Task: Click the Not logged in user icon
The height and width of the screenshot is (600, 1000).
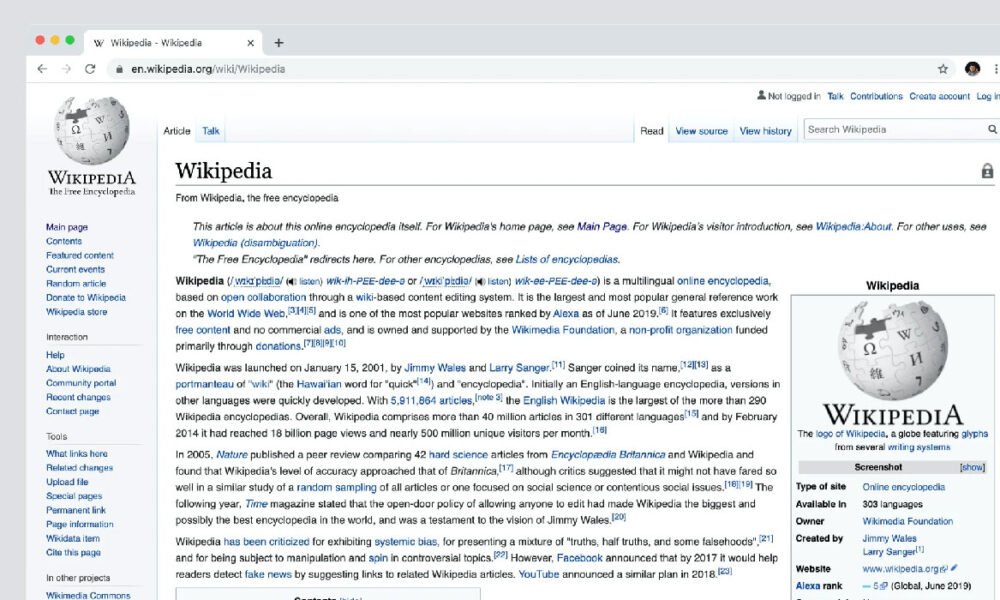Action: (761, 95)
